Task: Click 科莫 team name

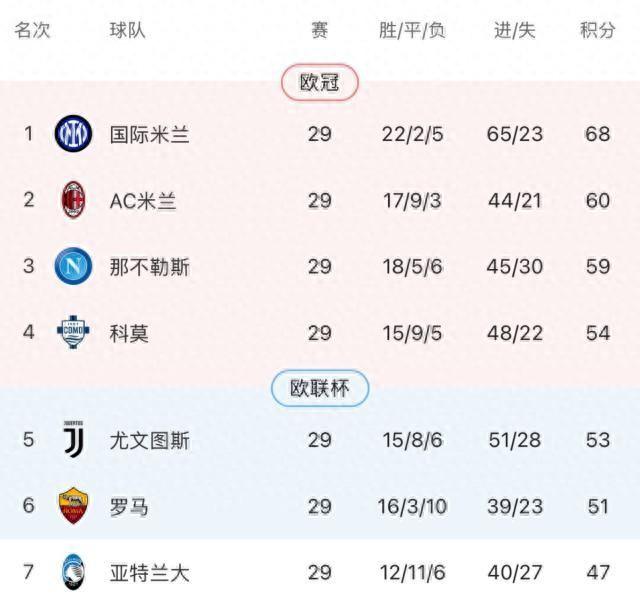Action: click(129, 333)
